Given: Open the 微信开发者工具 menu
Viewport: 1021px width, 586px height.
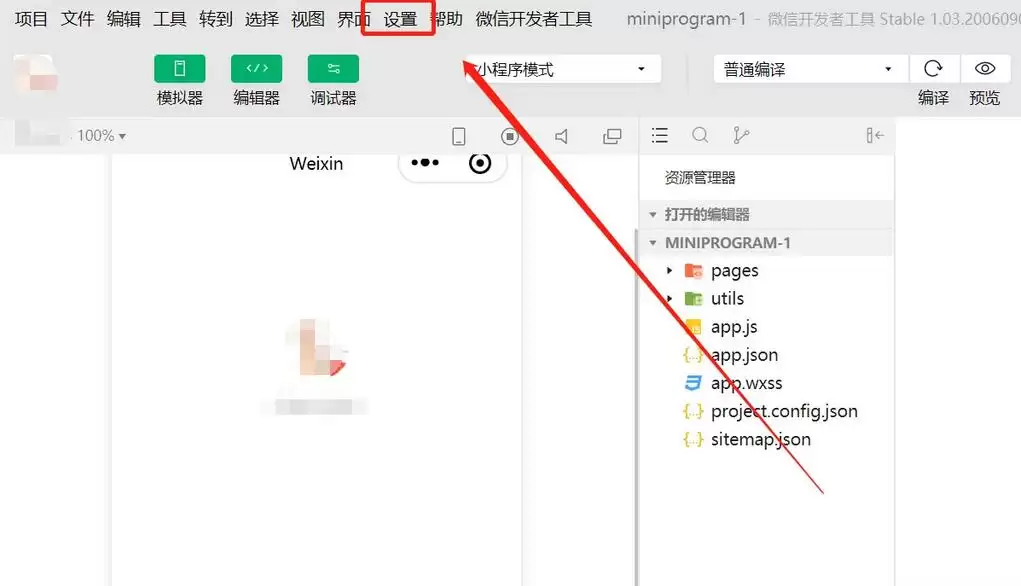Looking at the screenshot, I should (x=534, y=19).
